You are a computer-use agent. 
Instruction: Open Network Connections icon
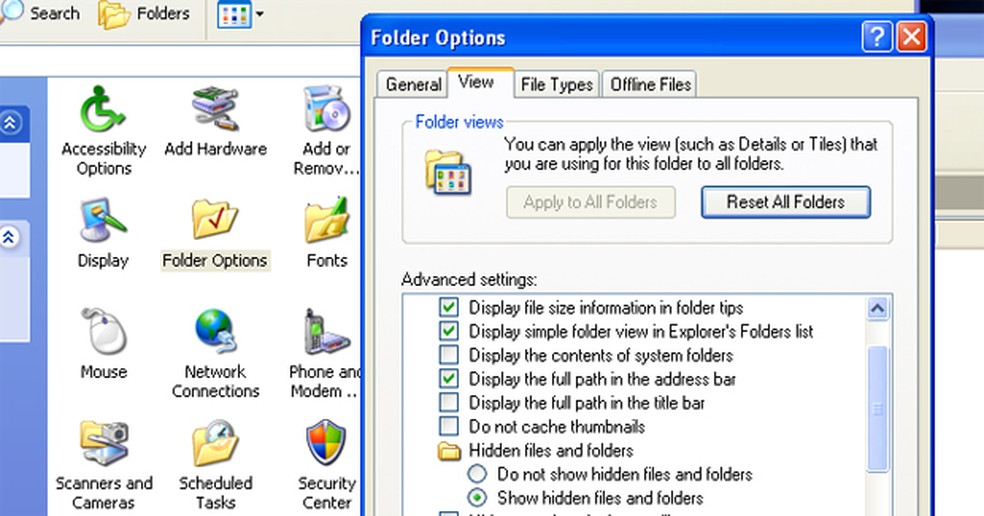215,331
